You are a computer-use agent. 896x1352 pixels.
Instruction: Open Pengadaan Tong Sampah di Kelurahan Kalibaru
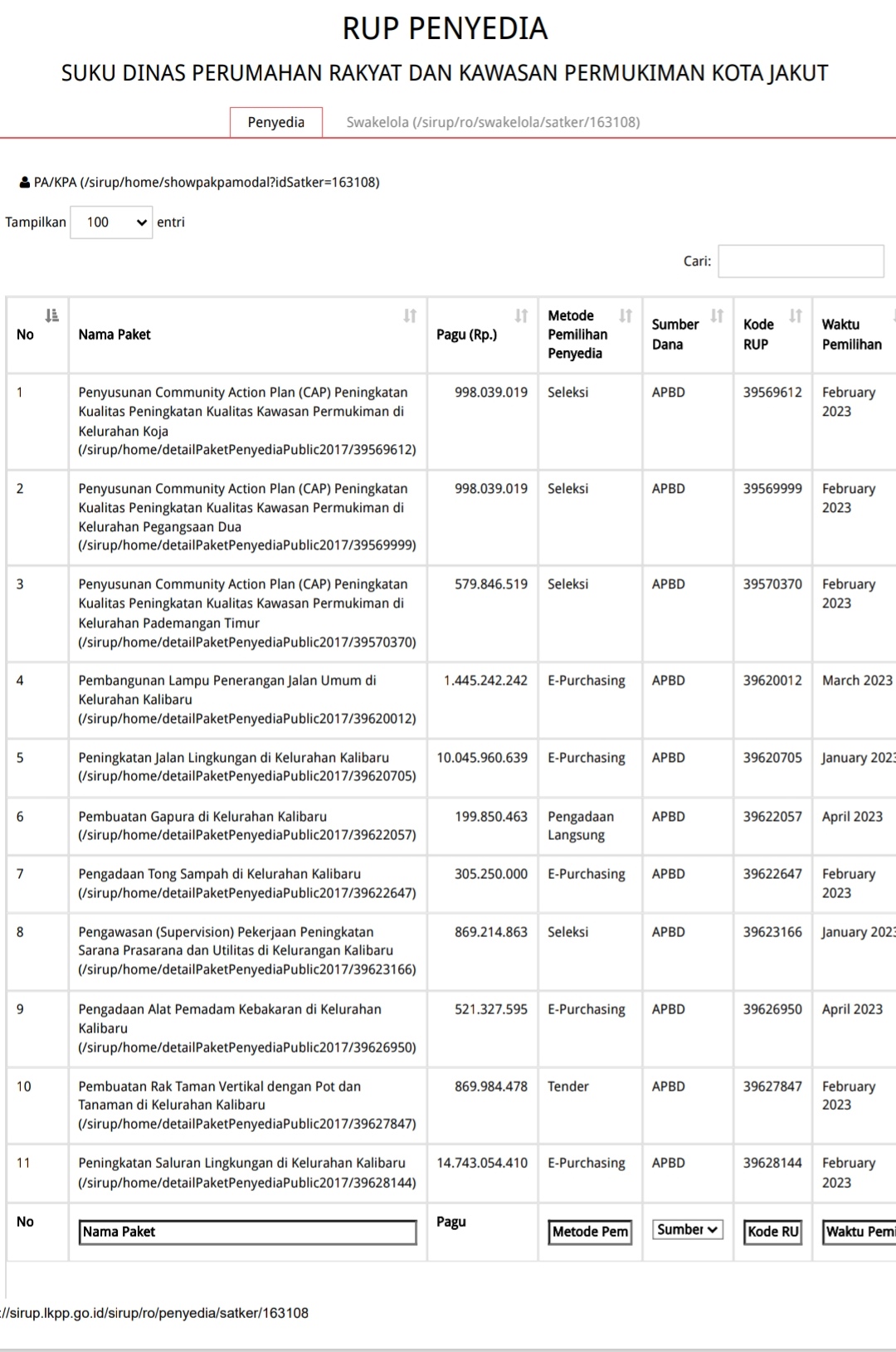tap(219, 874)
